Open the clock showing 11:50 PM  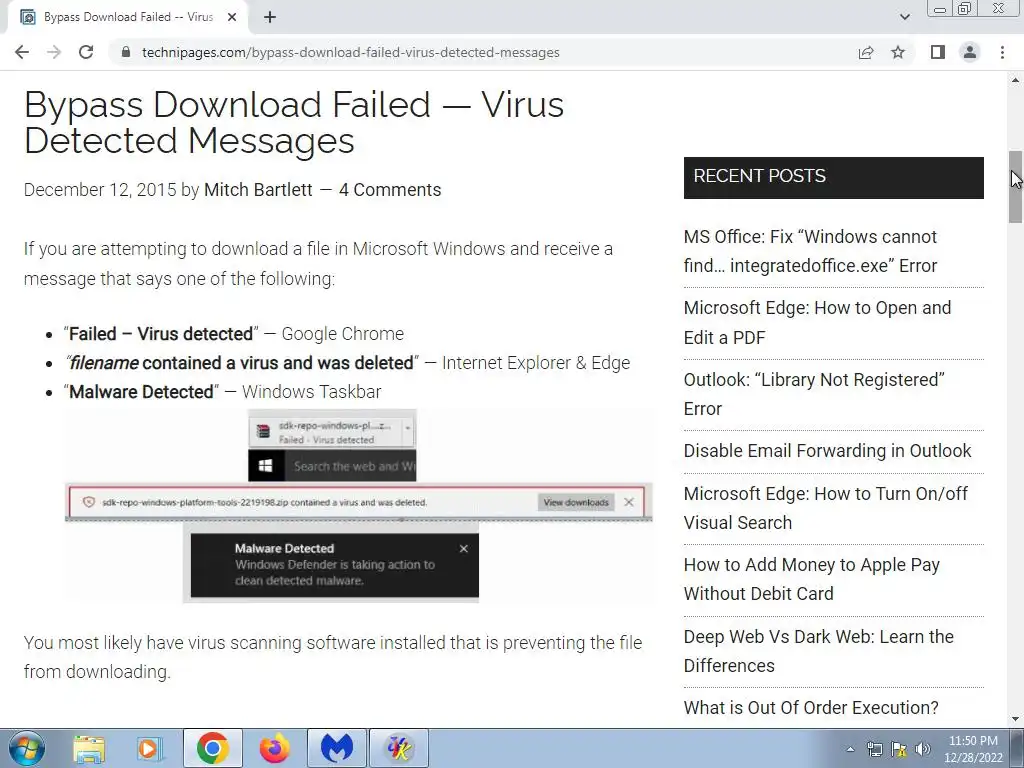coord(973,749)
